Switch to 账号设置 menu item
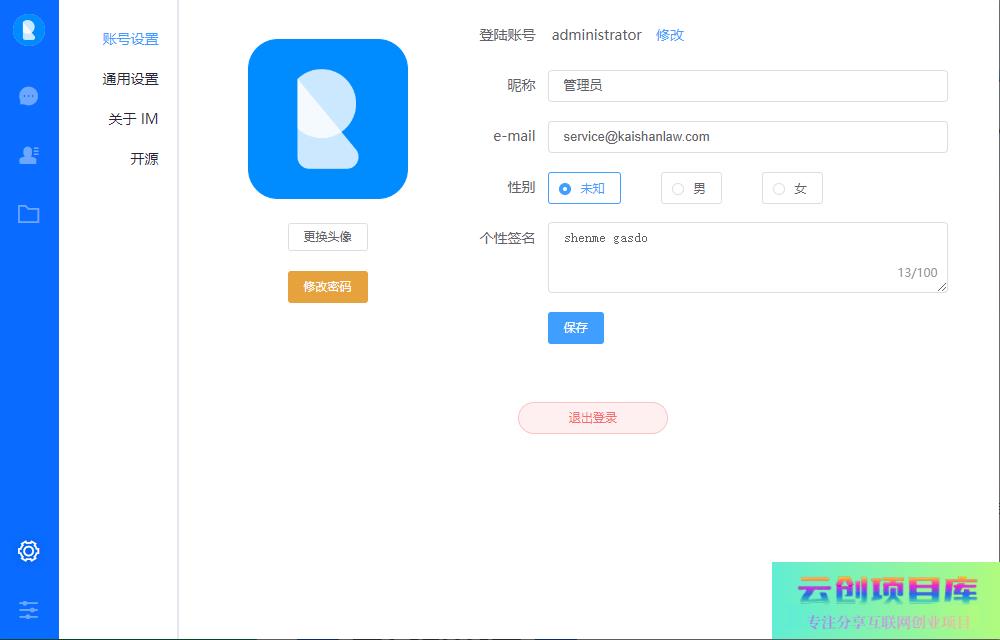The width and height of the screenshot is (1000, 640). pos(130,39)
